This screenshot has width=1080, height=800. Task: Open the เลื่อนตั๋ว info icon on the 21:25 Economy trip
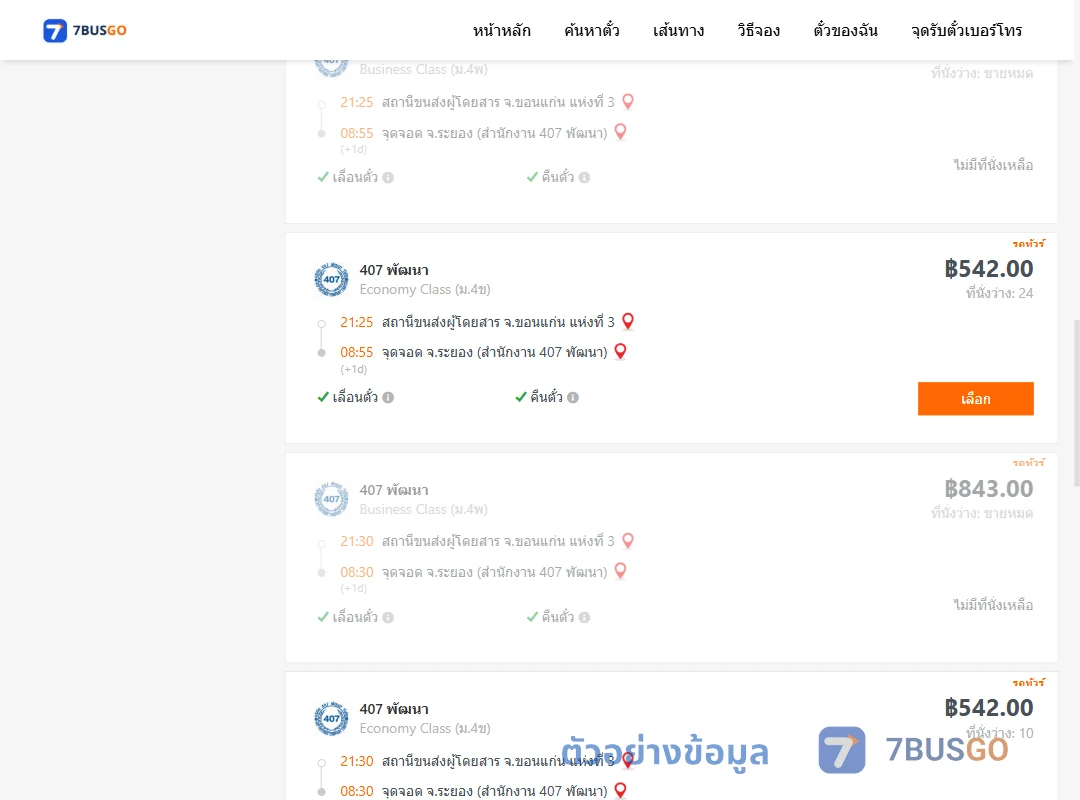coord(388,398)
